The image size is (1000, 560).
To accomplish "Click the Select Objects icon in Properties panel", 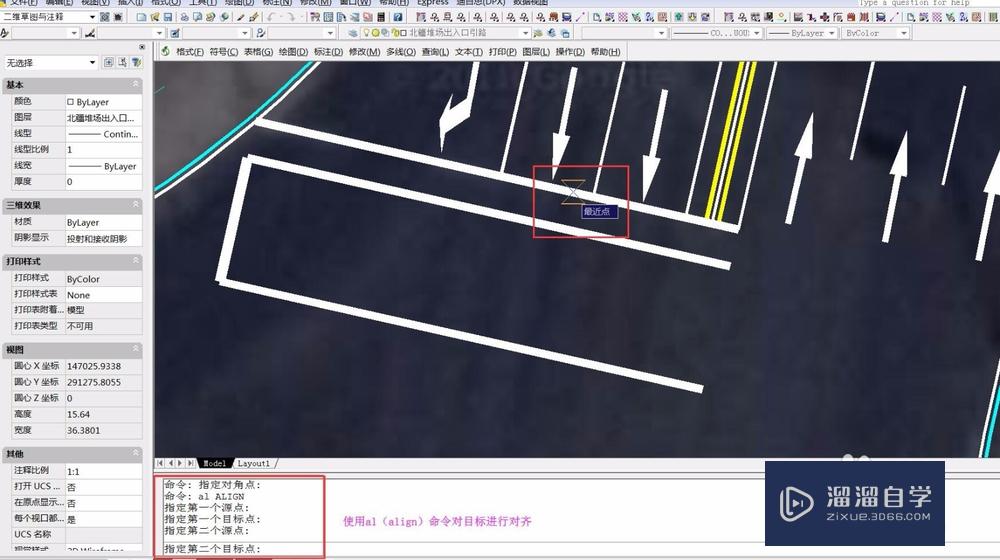I will 122,63.
